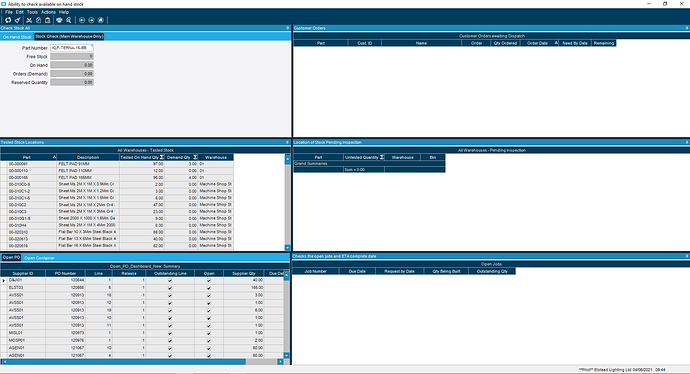Click the Print toolbar icon
The image size is (690, 374).
coord(59,20)
